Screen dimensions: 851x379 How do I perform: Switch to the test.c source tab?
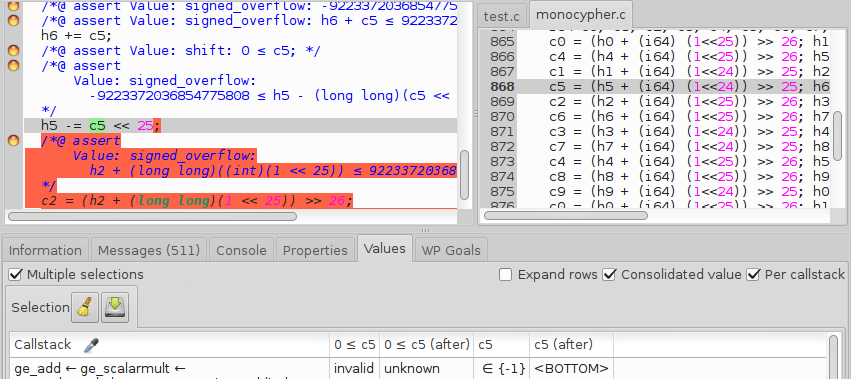point(501,17)
